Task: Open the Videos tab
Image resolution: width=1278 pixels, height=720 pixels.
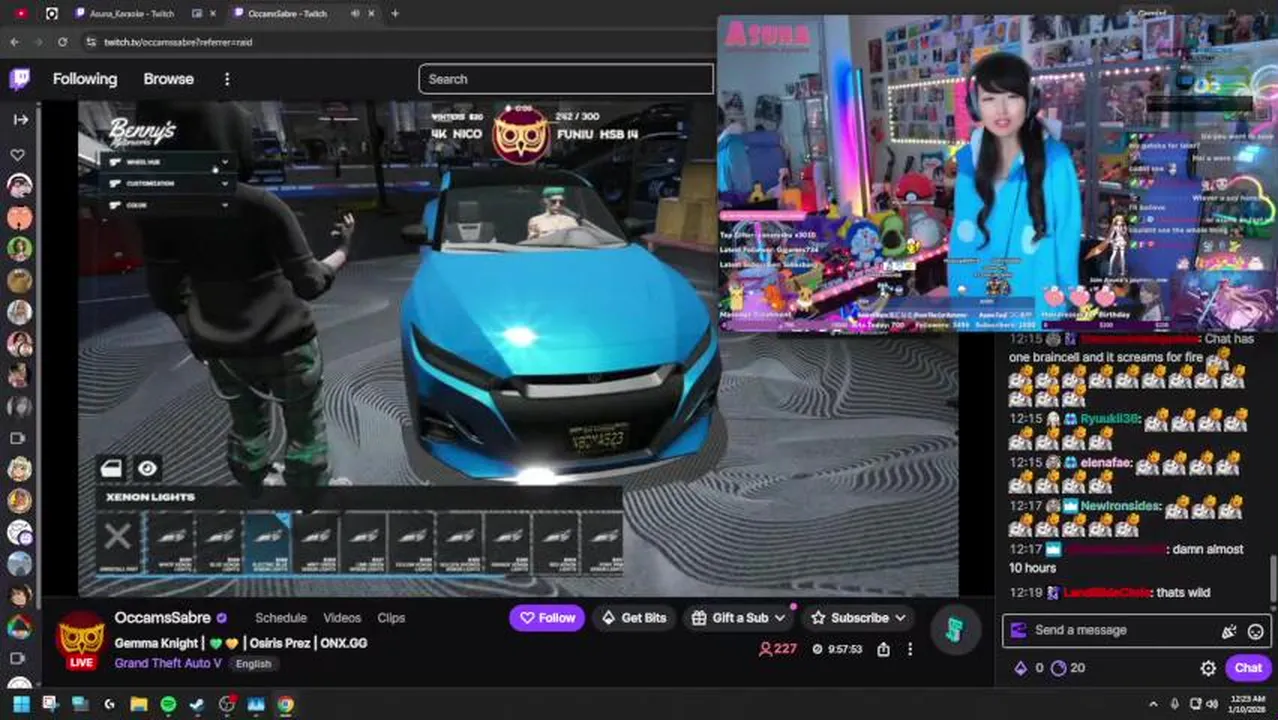Action: pyautogui.click(x=342, y=618)
